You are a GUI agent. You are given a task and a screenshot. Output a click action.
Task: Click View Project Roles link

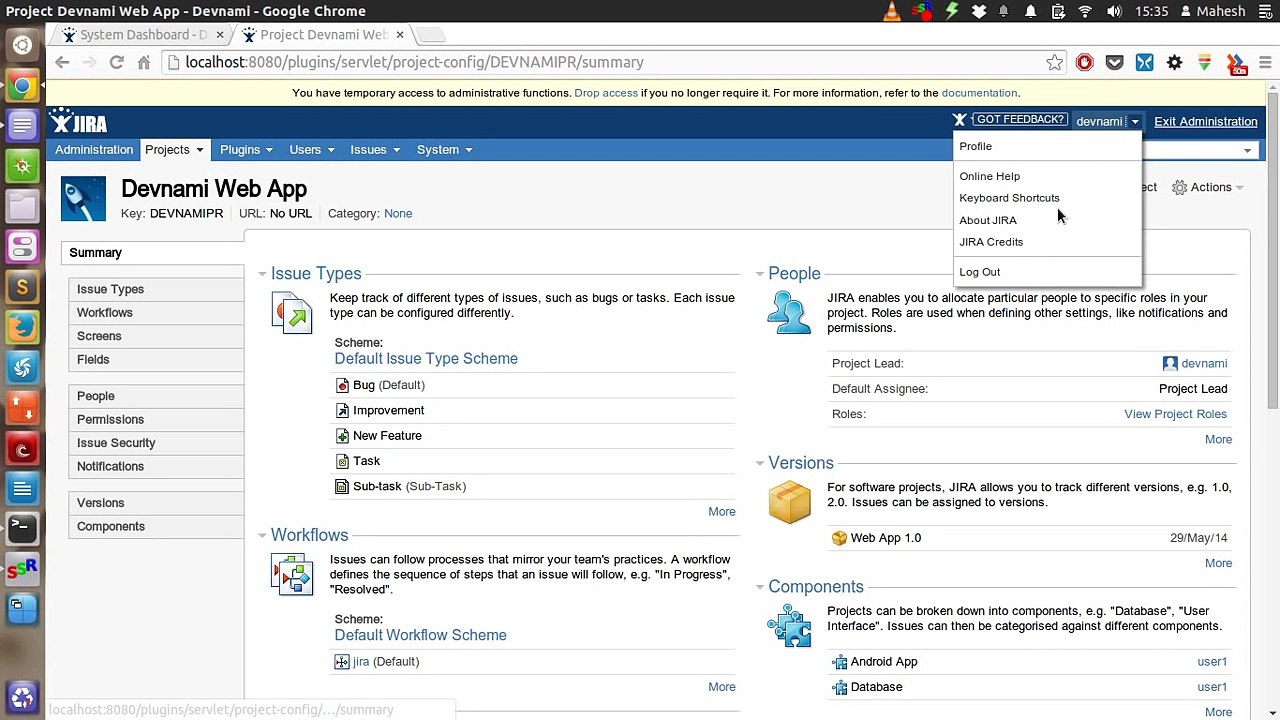[1175, 414]
